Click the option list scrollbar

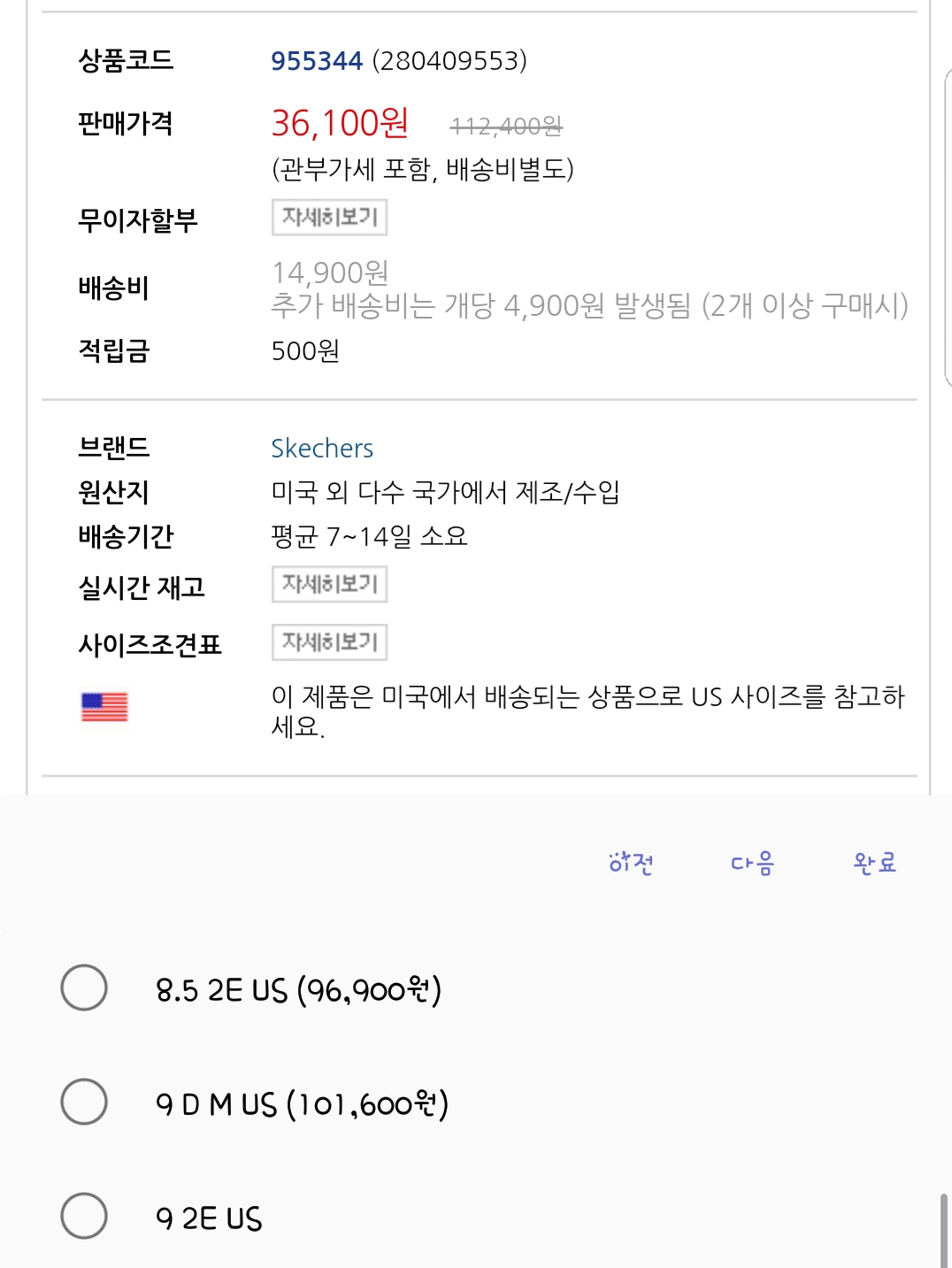pos(943,1230)
